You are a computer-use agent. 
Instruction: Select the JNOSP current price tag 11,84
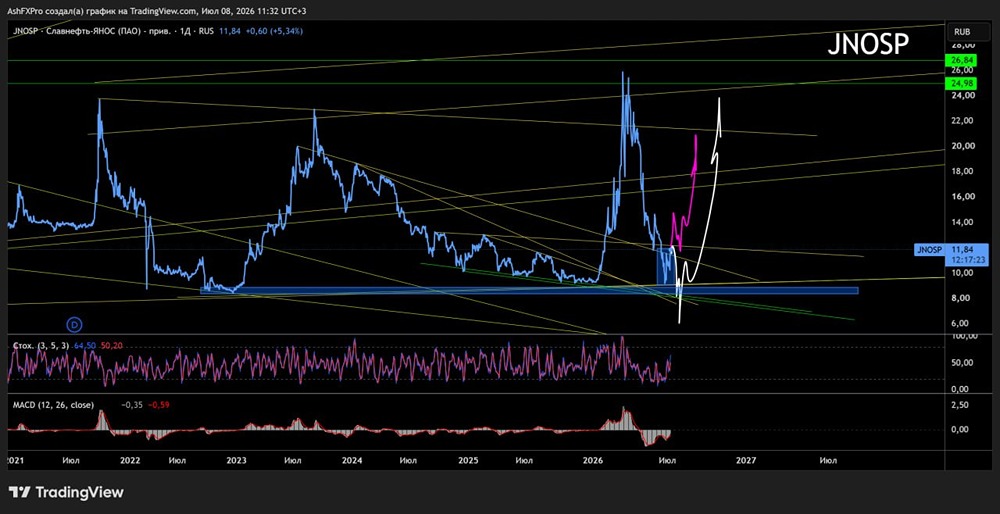951,254
